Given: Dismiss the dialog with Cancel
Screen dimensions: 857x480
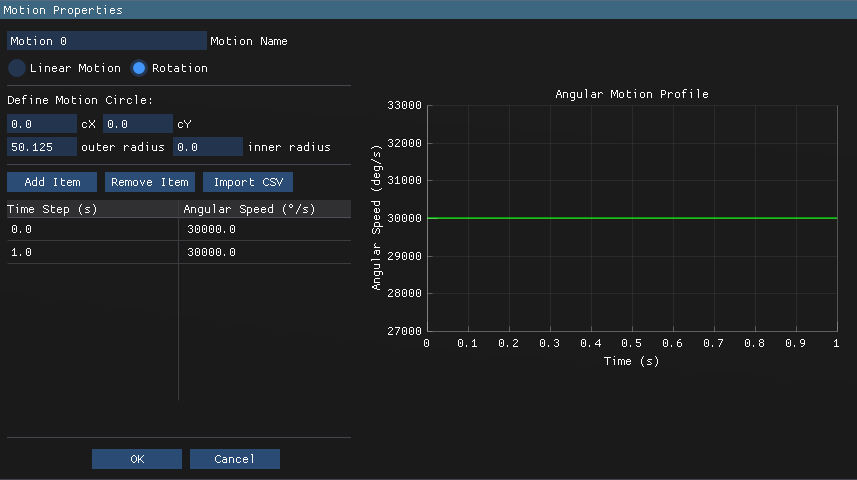Looking at the screenshot, I should (235, 459).
